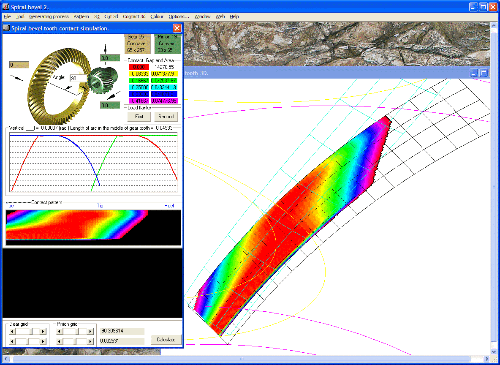Open the File menu
Screen dimensions: 500x365
tap(7, 16)
